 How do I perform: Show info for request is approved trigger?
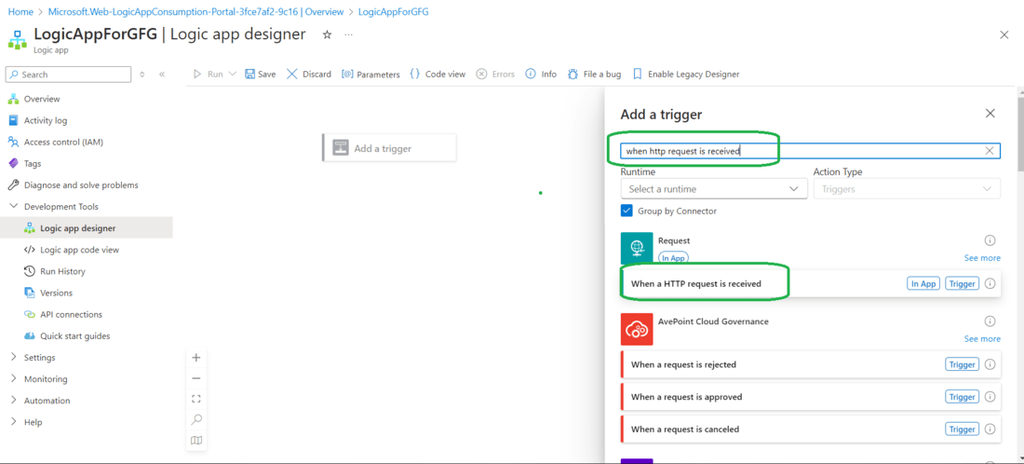[989, 397]
